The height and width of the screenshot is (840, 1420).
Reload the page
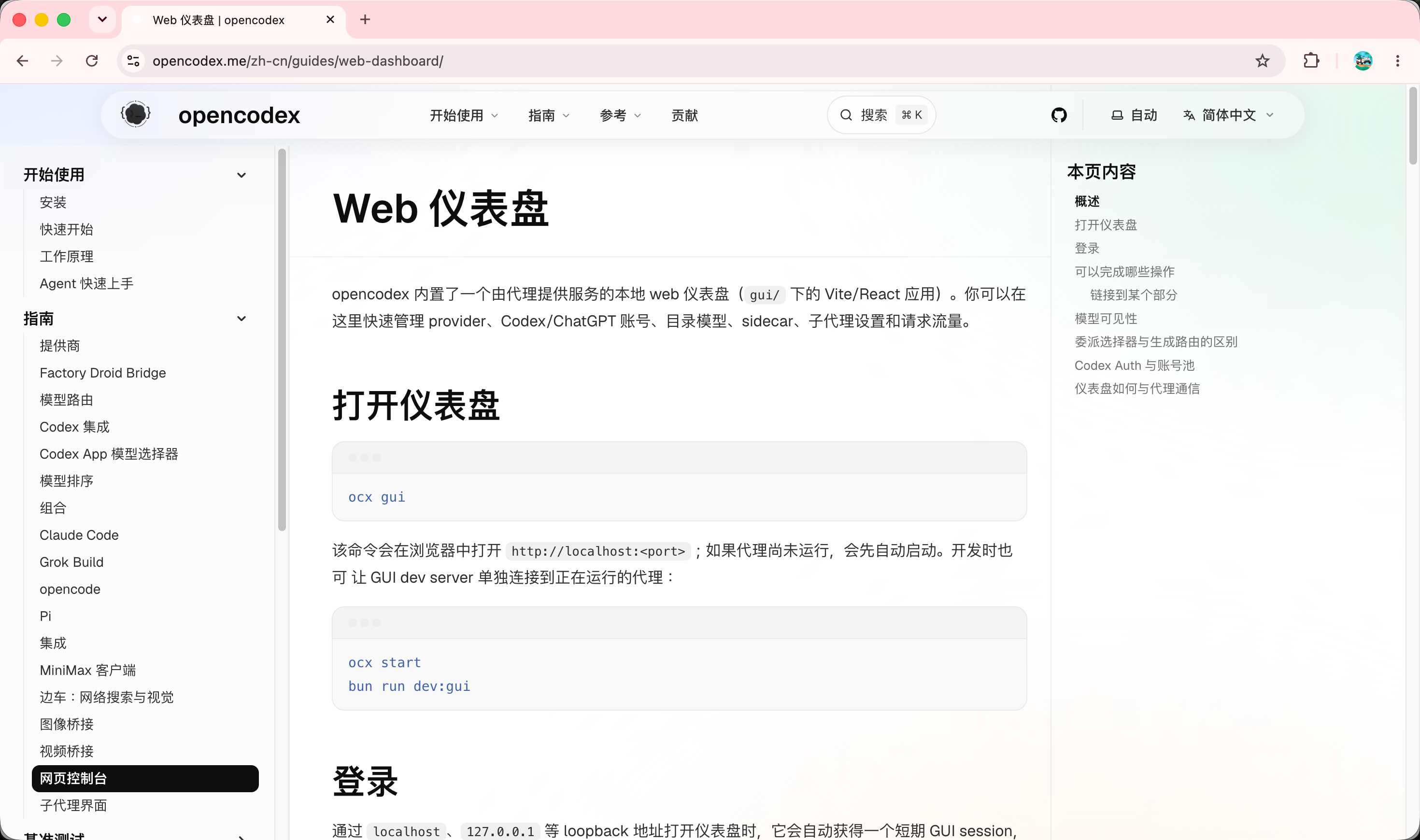(92, 60)
